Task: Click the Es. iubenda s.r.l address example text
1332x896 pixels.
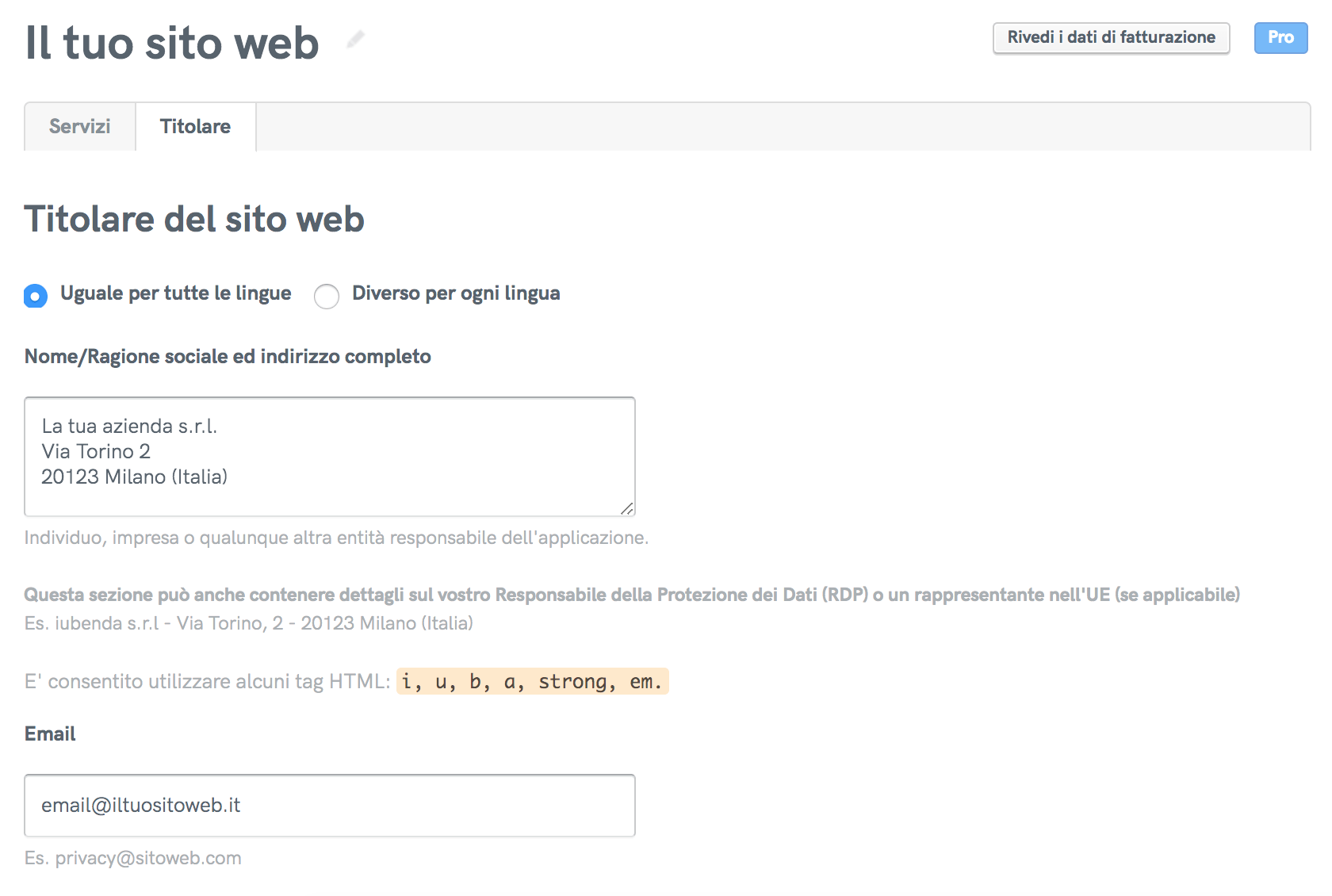Action: coord(248,623)
